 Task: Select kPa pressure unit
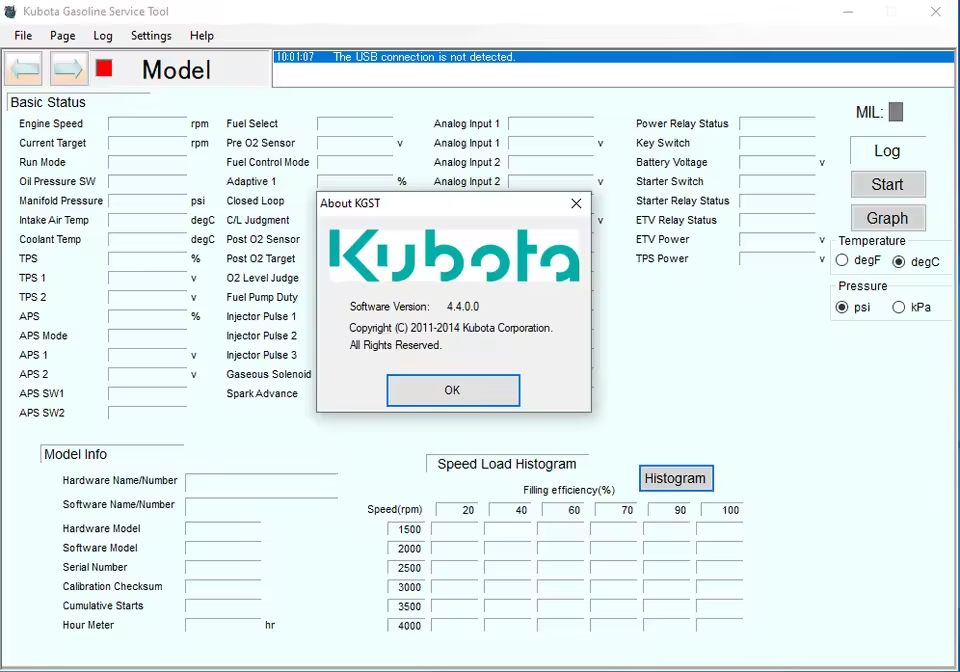pos(899,307)
